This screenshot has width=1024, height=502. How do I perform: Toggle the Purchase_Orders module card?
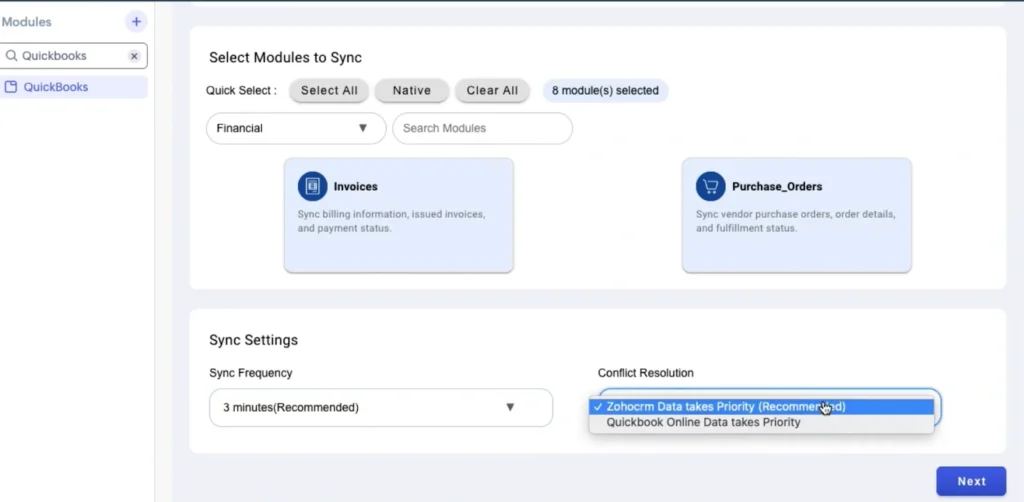[797, 215]
